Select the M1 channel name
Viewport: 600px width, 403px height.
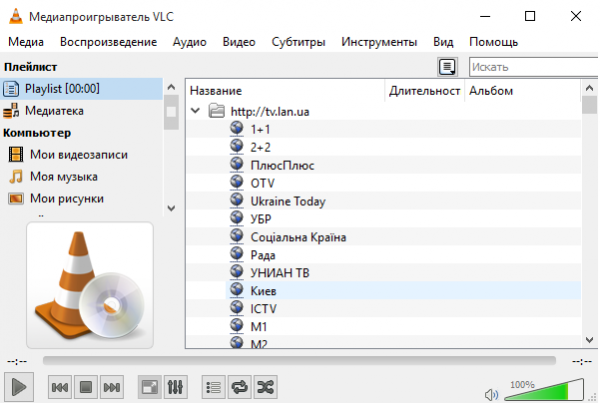259,327
